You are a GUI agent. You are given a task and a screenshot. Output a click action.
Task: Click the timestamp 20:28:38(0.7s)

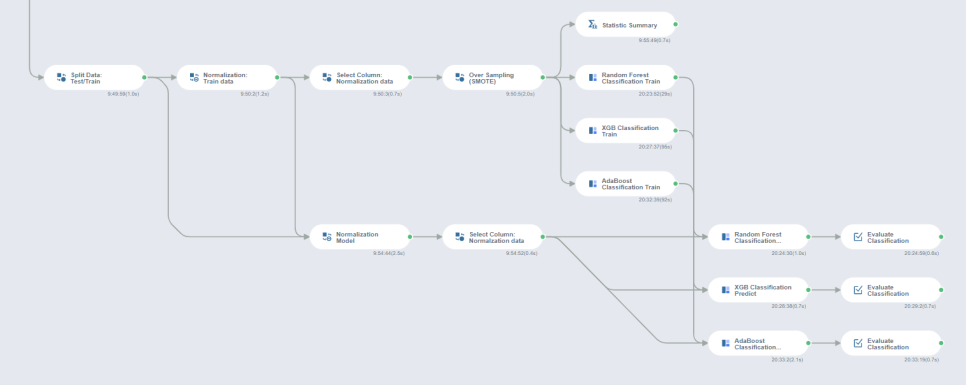point(789,306)
